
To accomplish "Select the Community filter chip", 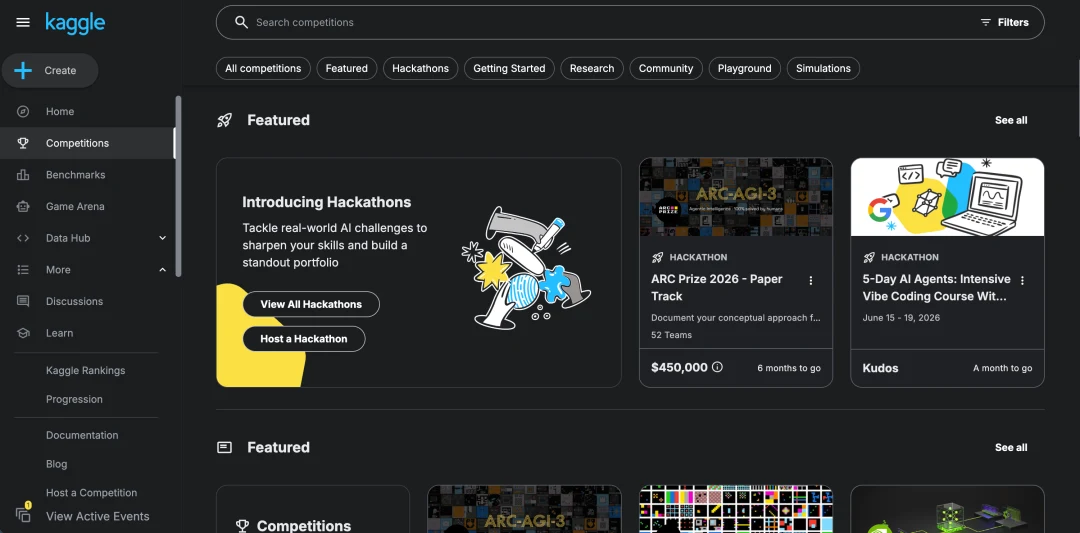I will [666, 68].
